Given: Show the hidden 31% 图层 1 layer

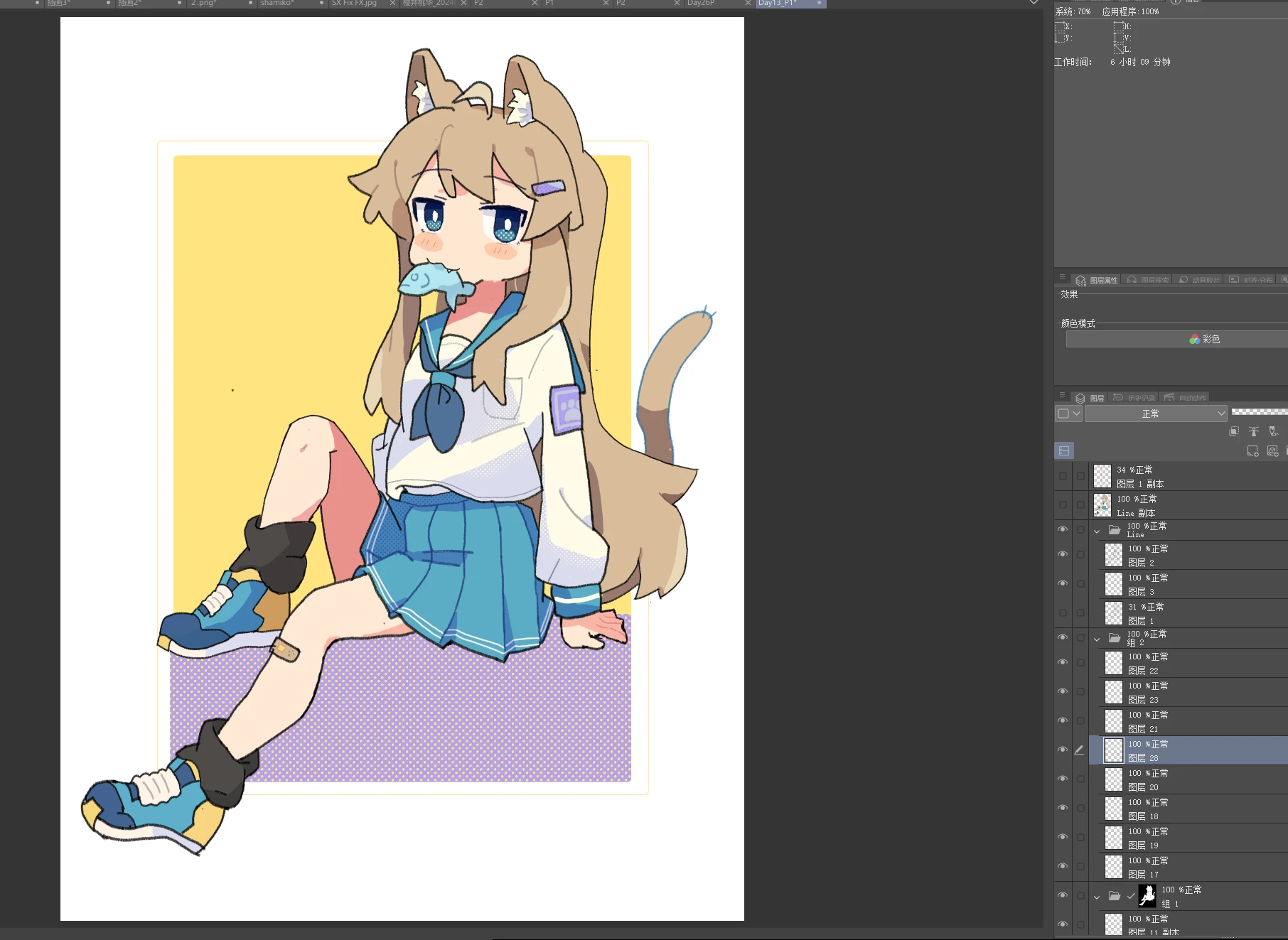Looking at the screenshot, I should (x=1063, y=612).
